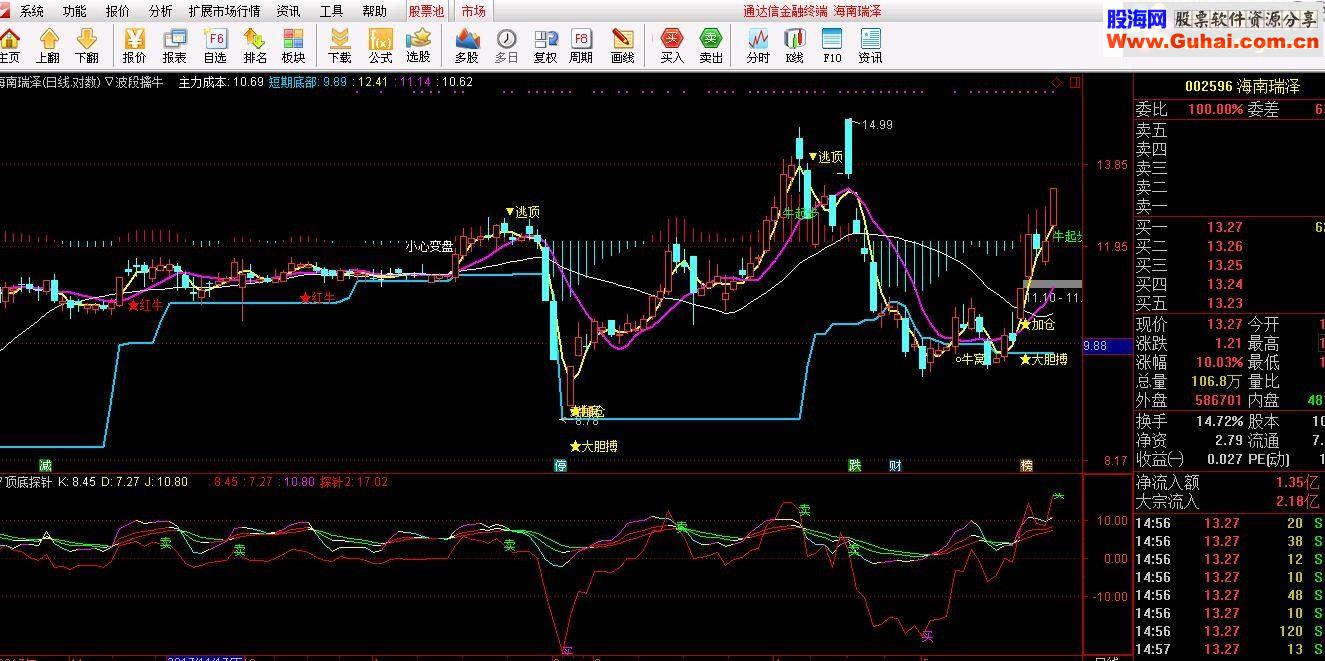Expand the 顶底探针 indicator dropdown
This screenshot has width=1325, height=661.
3,481
